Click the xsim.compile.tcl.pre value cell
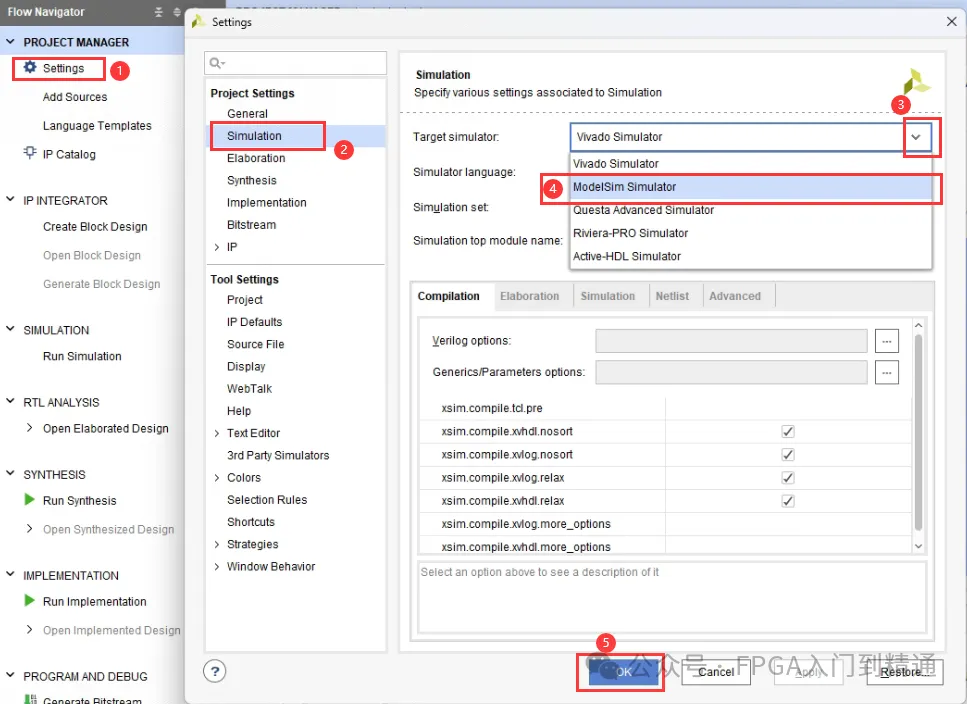 point(788,408)
